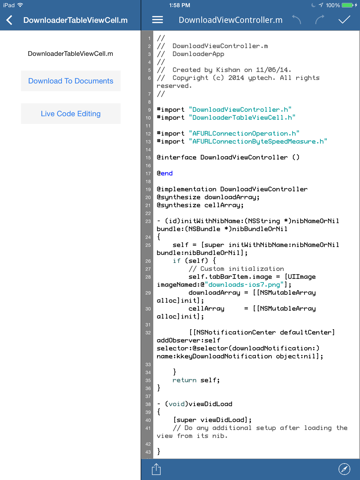Image resolution: width=360 pixels, height=480 pixels.
Task: Redo the last edit
Action: pyautogui.click(x=320, y=20)
